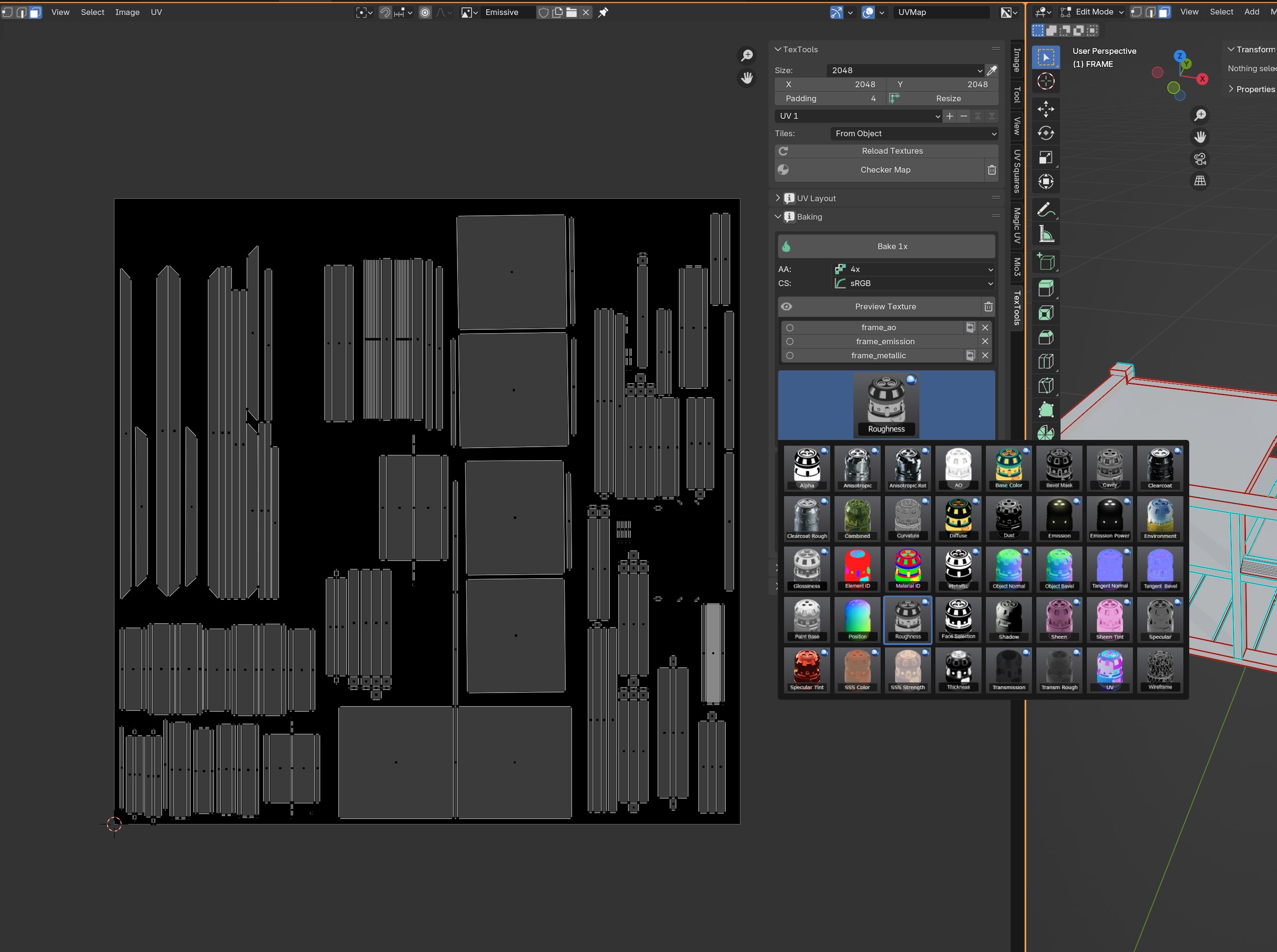Click the Resize button
Screen dimensions: 1277x952
[943, 98]
